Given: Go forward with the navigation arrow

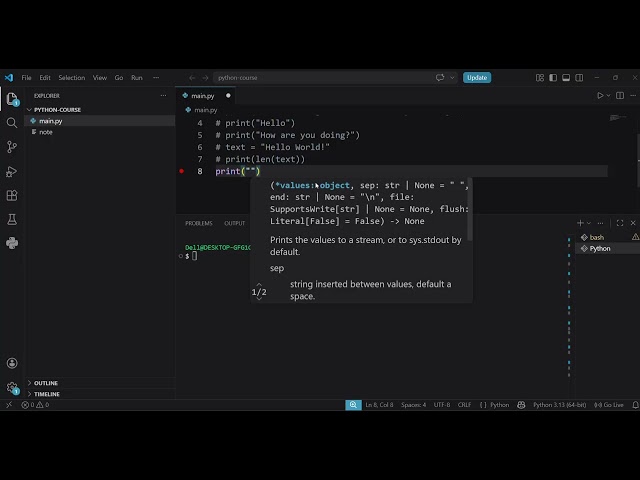Looking at the screenshot, I should coord(205,78).
